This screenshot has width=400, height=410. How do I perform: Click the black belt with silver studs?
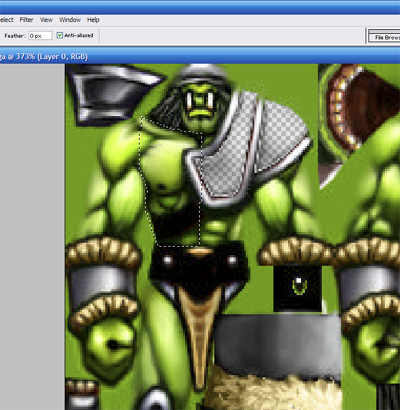coord(199,267)
